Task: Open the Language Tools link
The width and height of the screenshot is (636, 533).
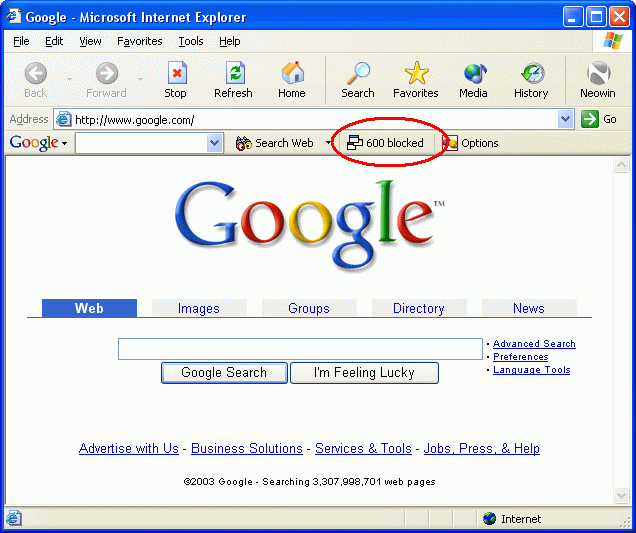Action: [531, 370]
